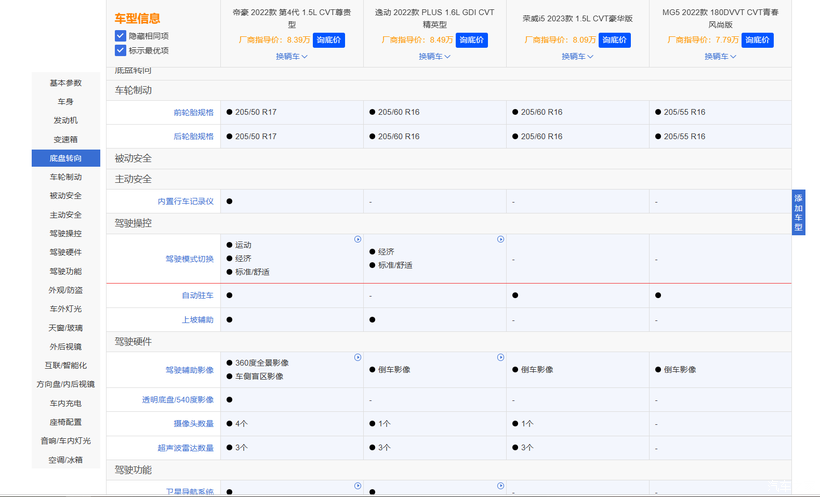Play video icon in 逸动 卫星导航系统 cell
This screenshot has width=820, height=497.
pyautogui.click(x=500, y=485)
